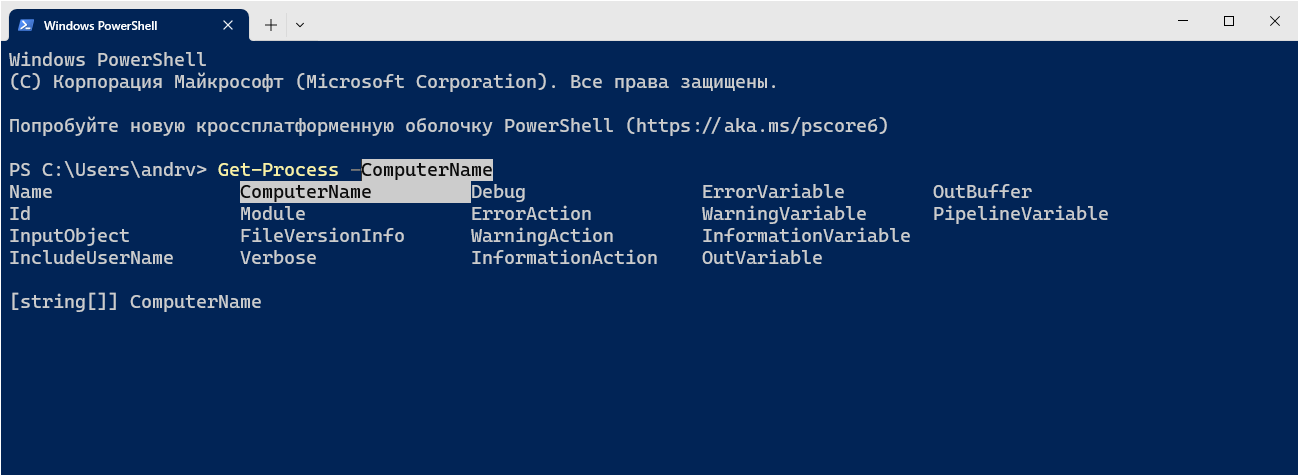The width and height of the screenshot is (1299, 476).
Task: Select the FileVersionInfo parameter option
Action: (322, 236)
